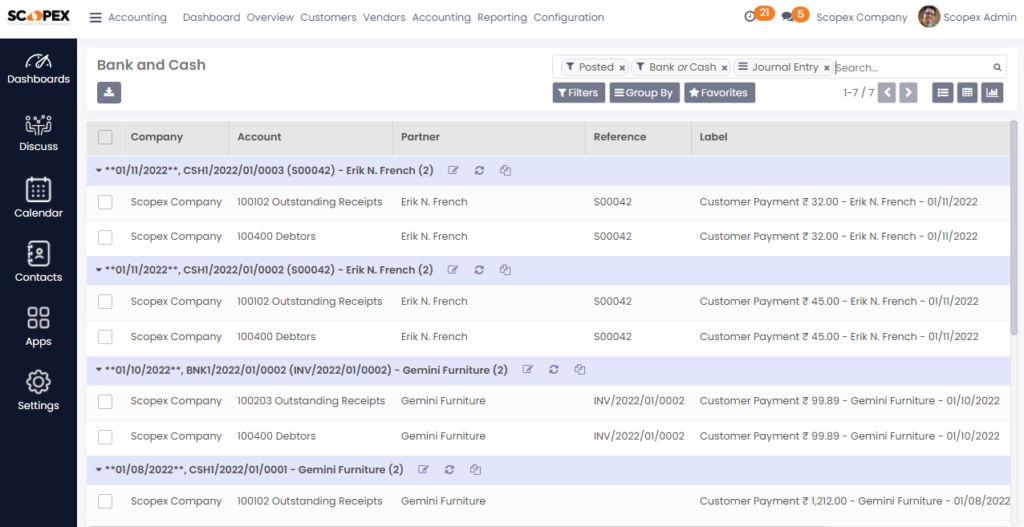Click the download export icon under Bank and Cash
The image size is (1024, 527).
(x=109, y=93)
